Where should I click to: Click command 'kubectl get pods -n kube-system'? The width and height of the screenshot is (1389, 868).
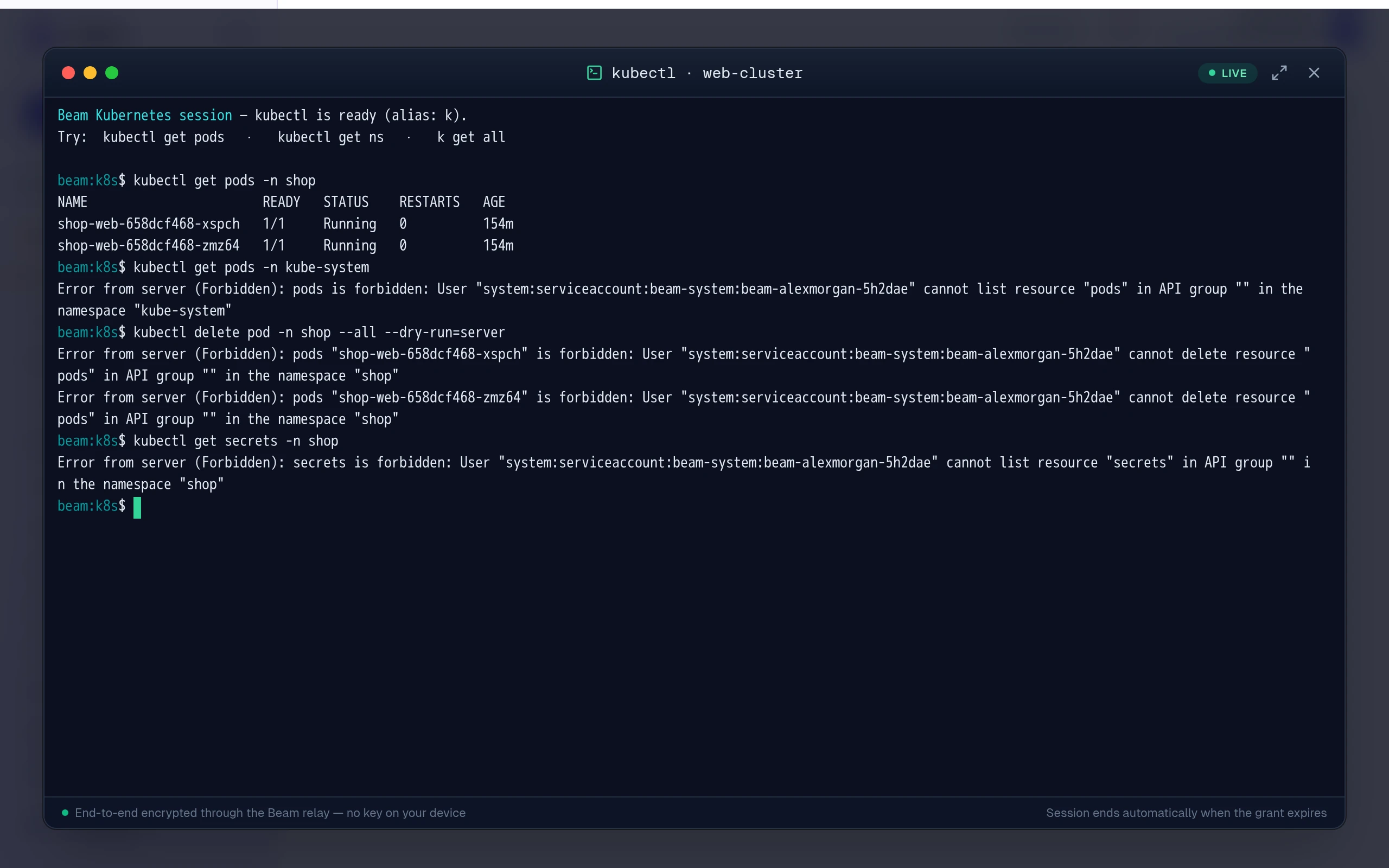pyautogui.click(x=251, y=267)
